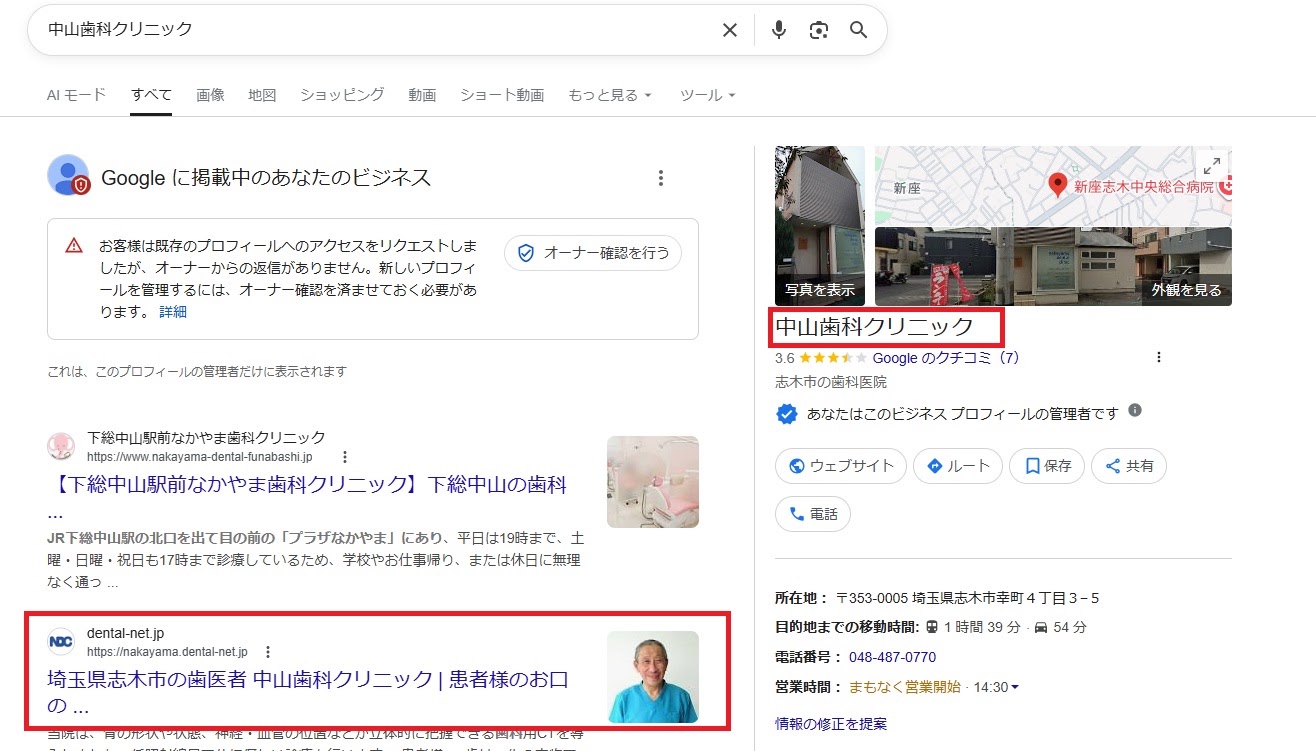
Task: Select the ショート動画 tab
Action: [502, 95]
